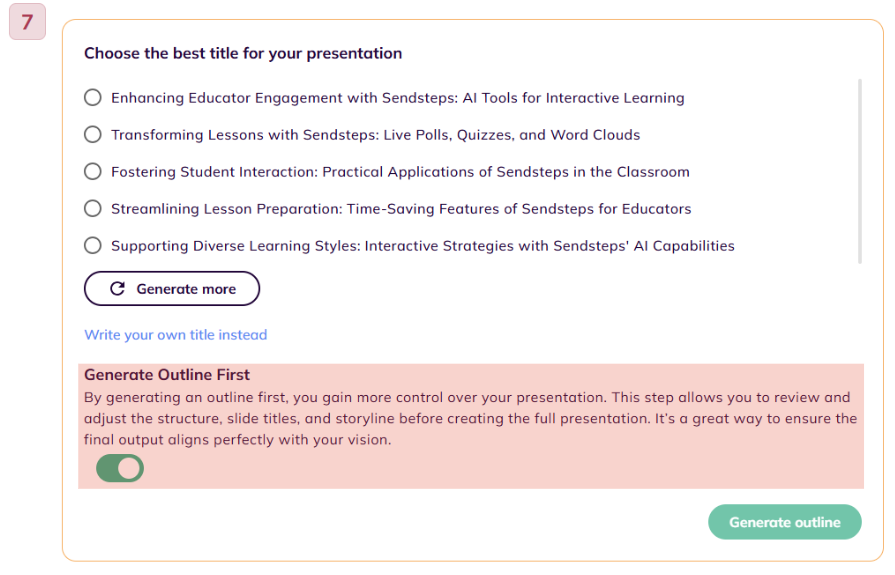Select radio circle for Supporting Diverse Learning Styles
This screenshot has height=575, width=895.
[92, 246]
